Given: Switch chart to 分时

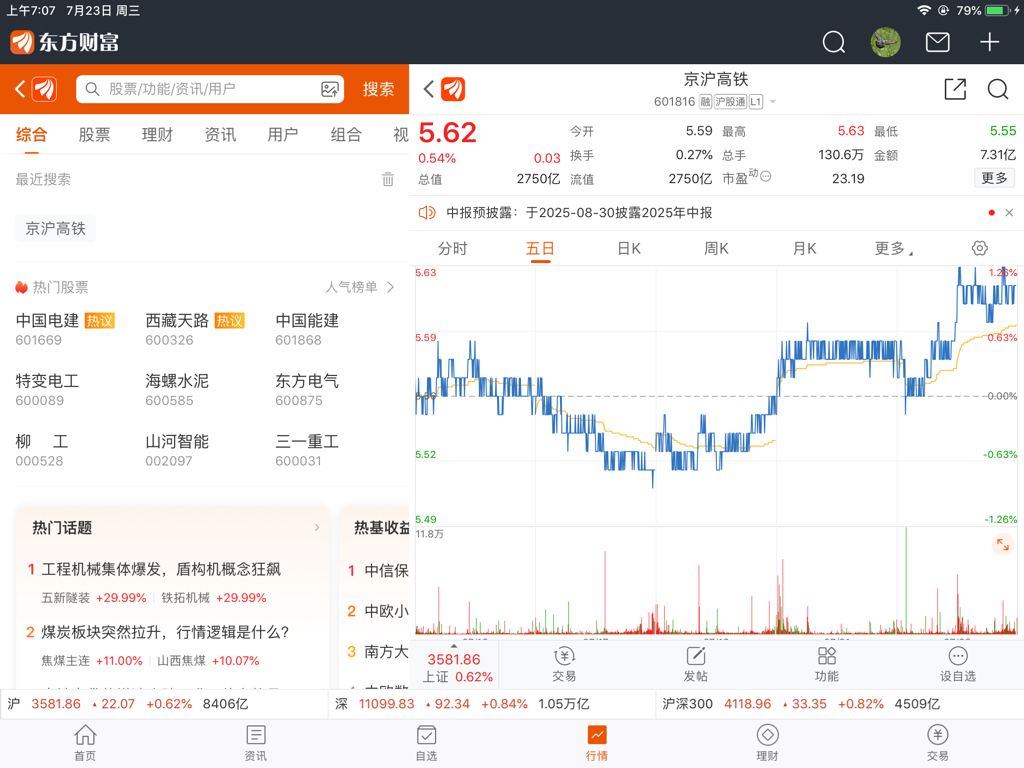Looking at the screenshot, I should coord(452,249).
